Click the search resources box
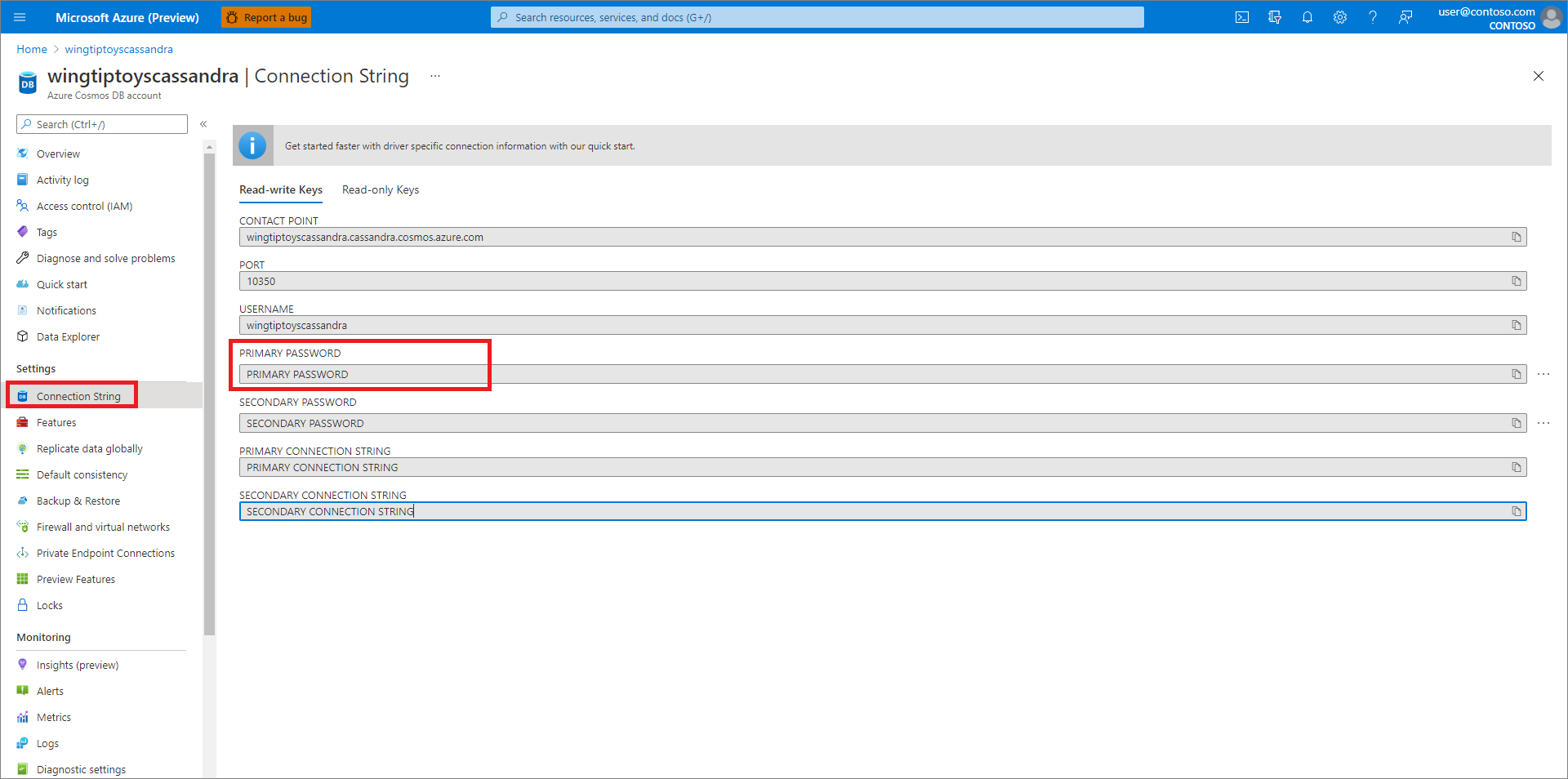This screenshot has width=1568, height=779. point(817,16)
